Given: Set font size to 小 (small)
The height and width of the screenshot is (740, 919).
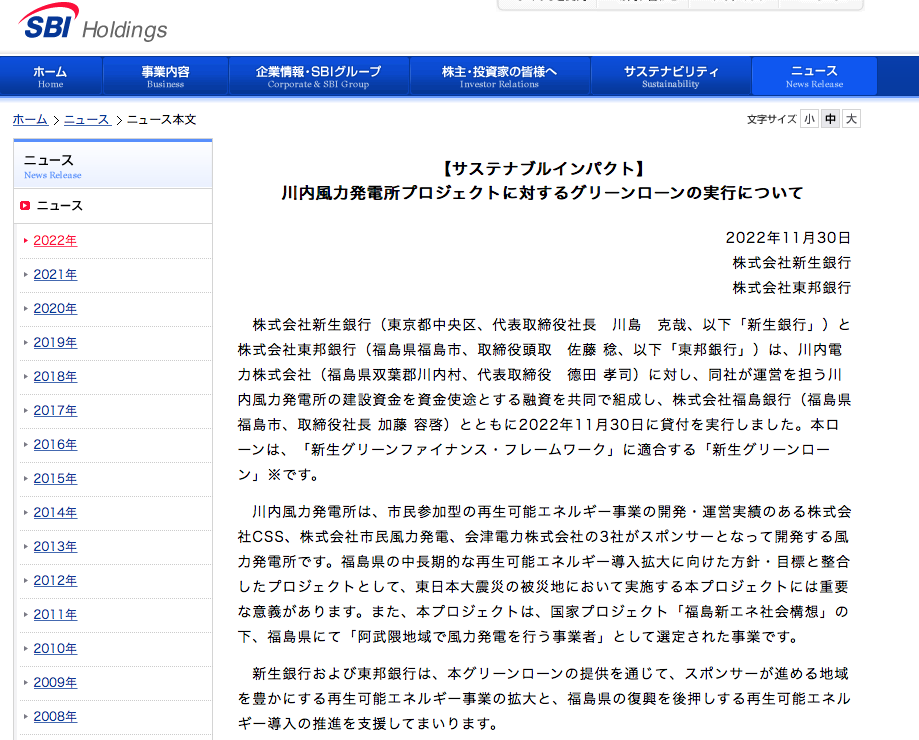Looking at the screenshot, I should 809,119.
